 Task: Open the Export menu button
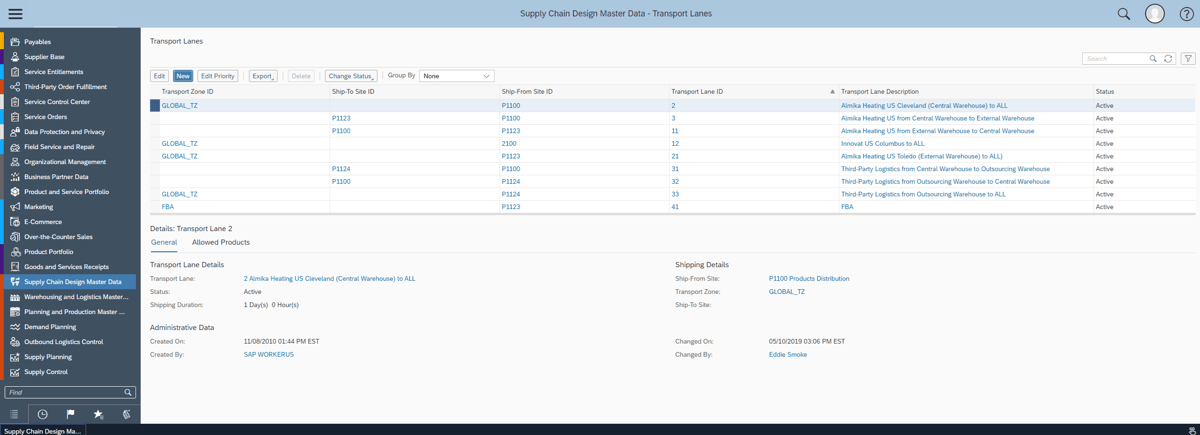263,76
